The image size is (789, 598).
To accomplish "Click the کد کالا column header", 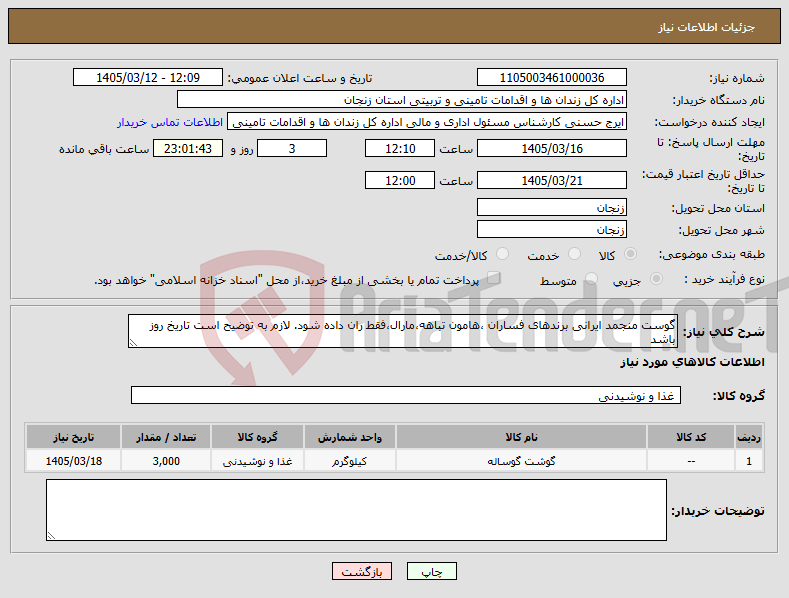I will (x=691, y=437).
